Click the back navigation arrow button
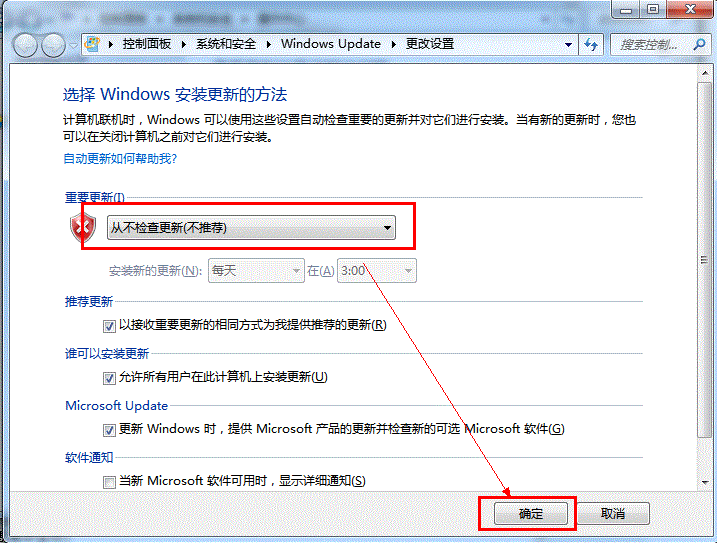The width and height of the screenshot is (717, 543). pos(25,45)
